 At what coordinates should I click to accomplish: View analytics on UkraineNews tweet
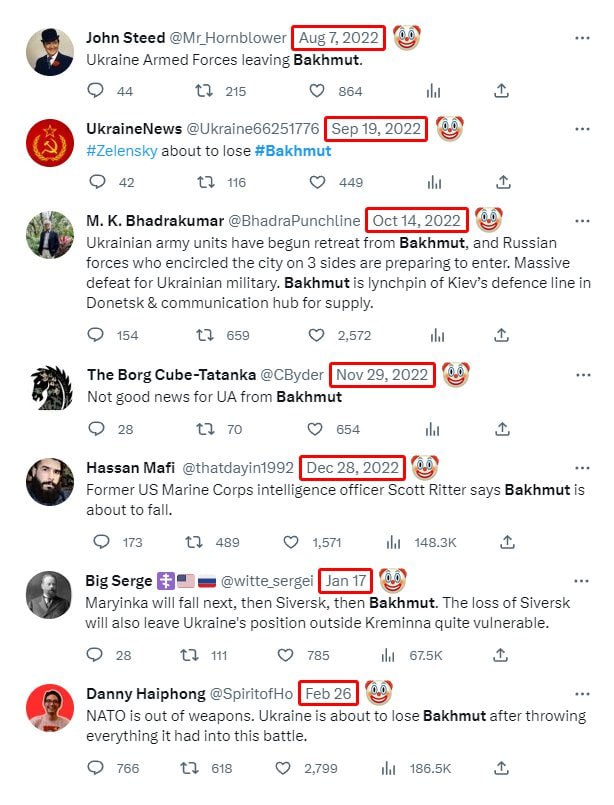[x=433, y=182]
